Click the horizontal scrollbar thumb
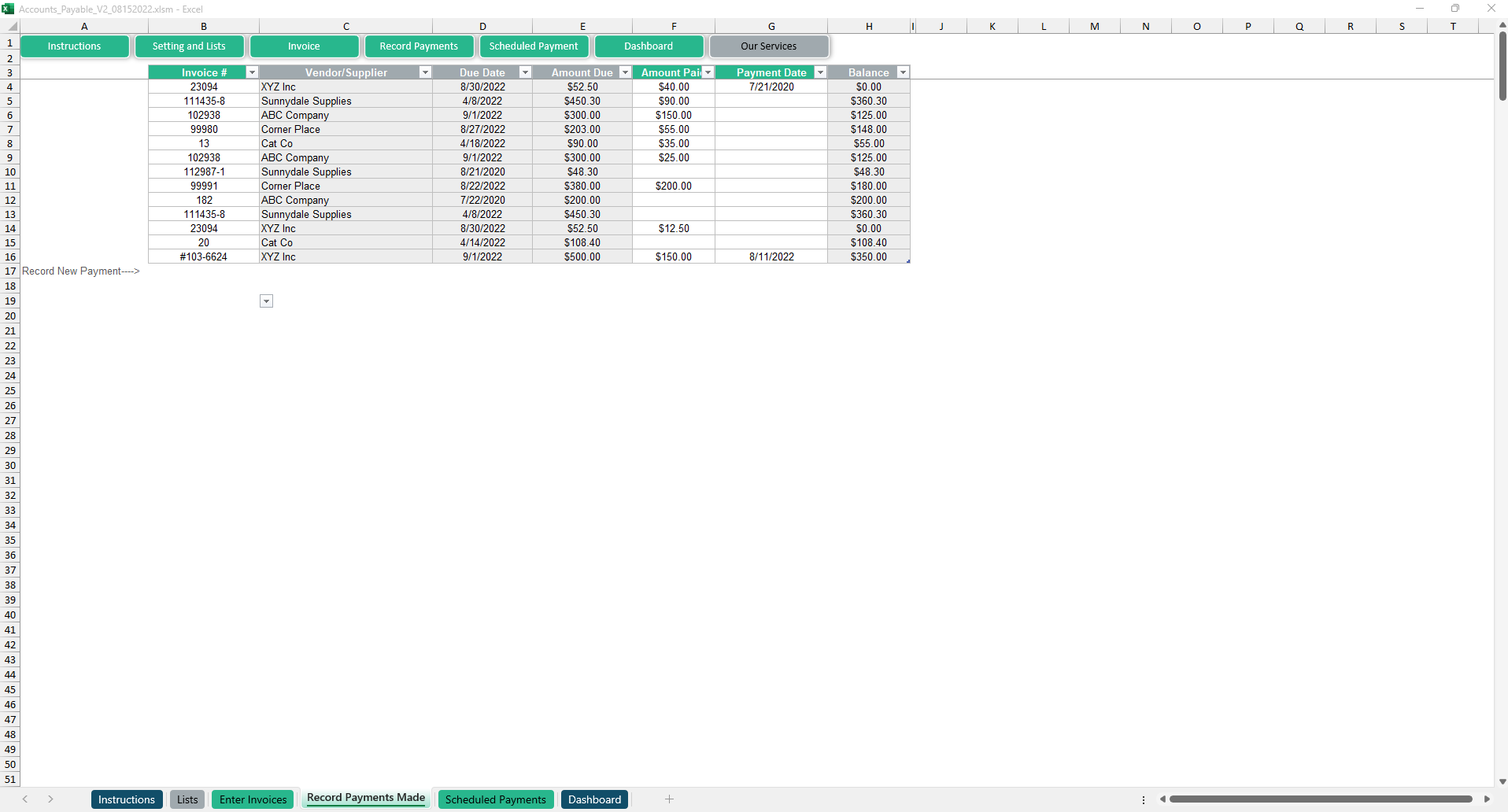The width and height of the screenshot is (1508, 812). coord(1320,799)
